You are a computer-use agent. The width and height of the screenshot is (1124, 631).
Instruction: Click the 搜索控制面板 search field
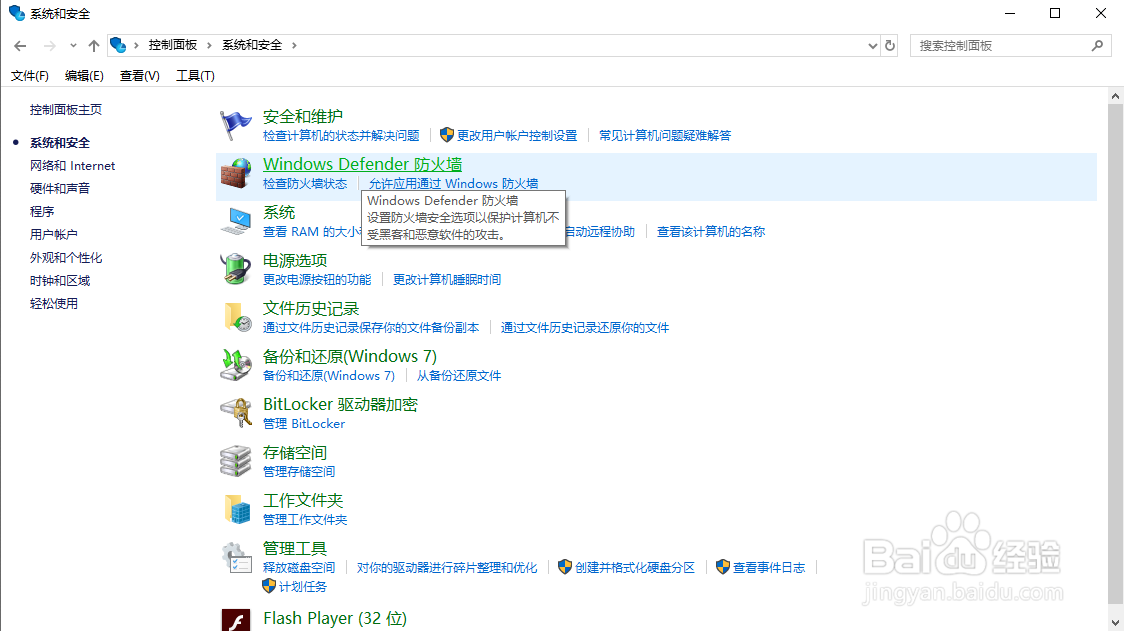(x=1011, y=45)
